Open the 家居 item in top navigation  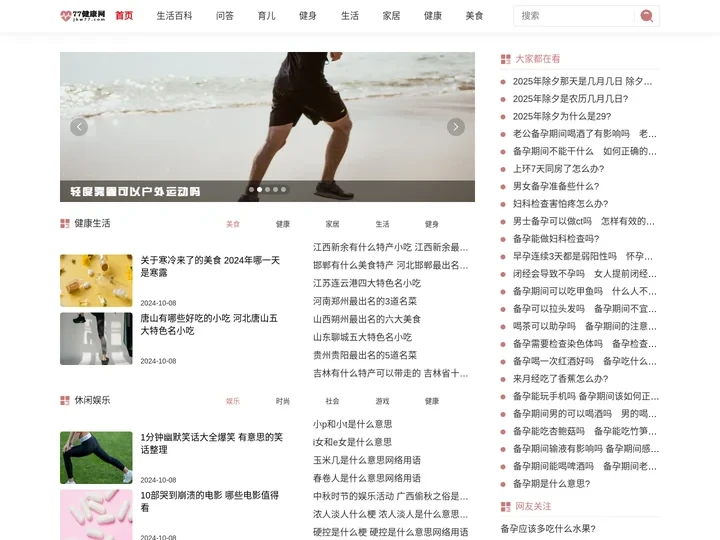coord(391,16)
